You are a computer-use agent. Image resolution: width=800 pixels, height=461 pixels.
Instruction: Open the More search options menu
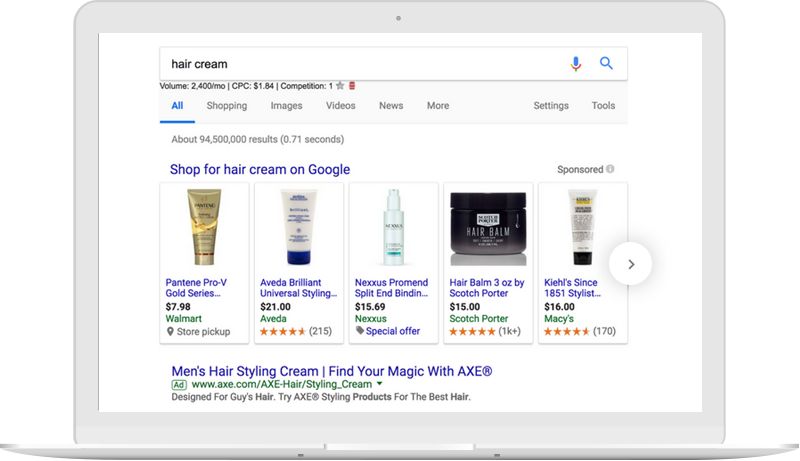(438, 106)
